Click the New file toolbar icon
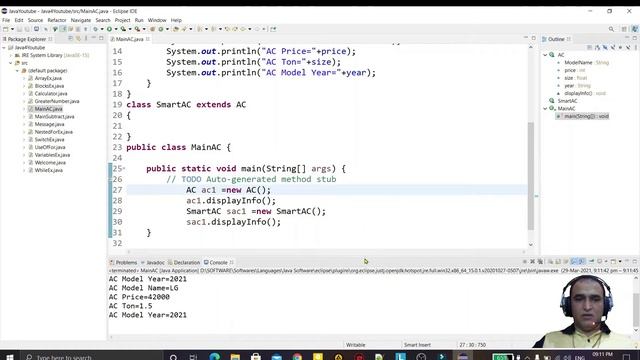640x360 pixels. point(6,29)
